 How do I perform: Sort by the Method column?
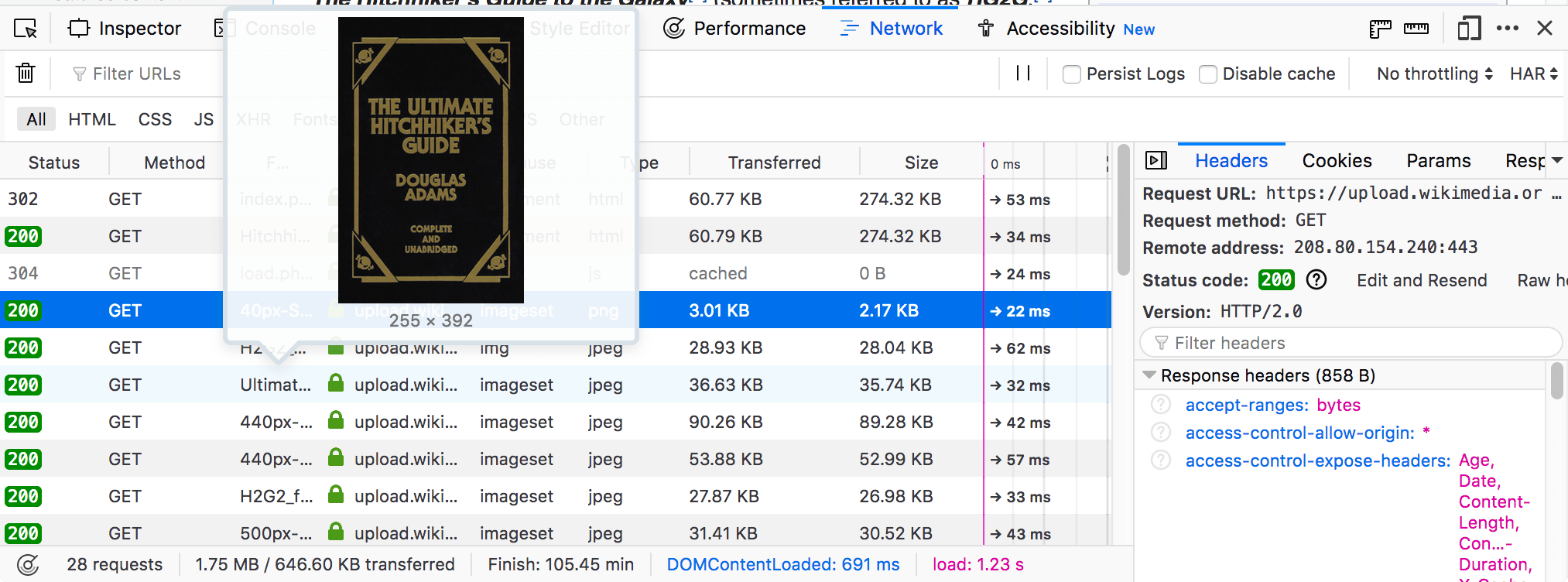(174, 163)
